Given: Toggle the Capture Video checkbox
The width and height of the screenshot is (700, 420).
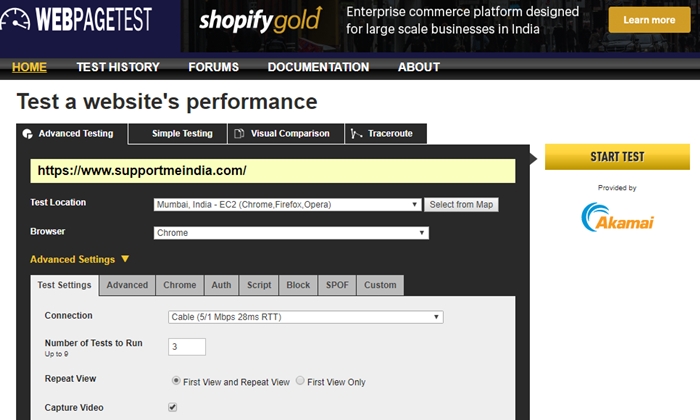Looking at the screenshot, I should (172, 407).
